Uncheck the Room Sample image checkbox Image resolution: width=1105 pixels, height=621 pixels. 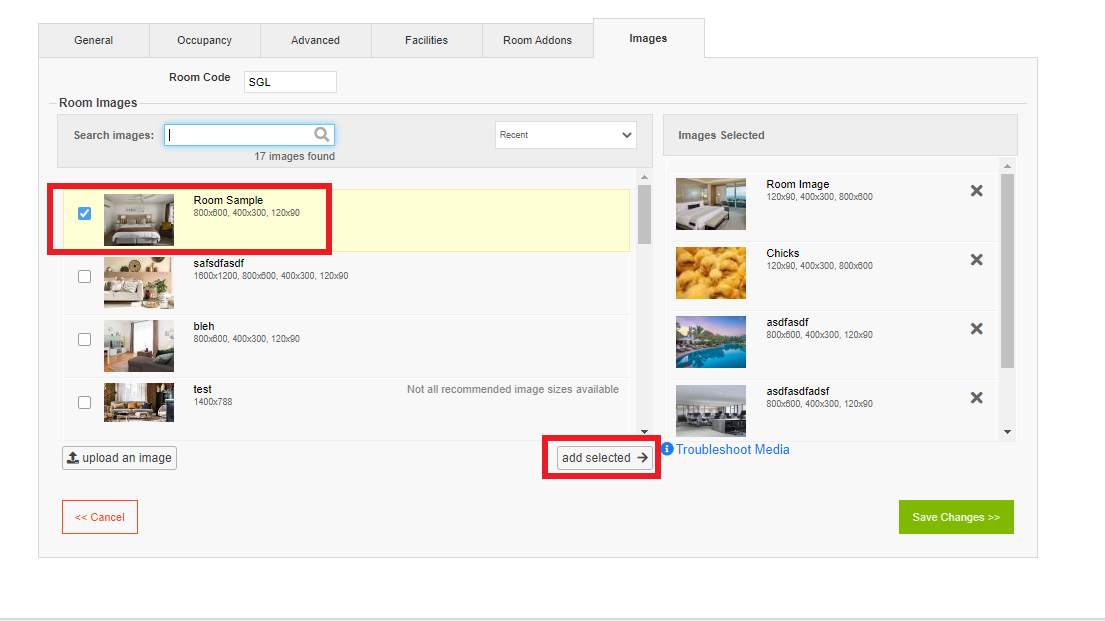(x=85, y=213)
